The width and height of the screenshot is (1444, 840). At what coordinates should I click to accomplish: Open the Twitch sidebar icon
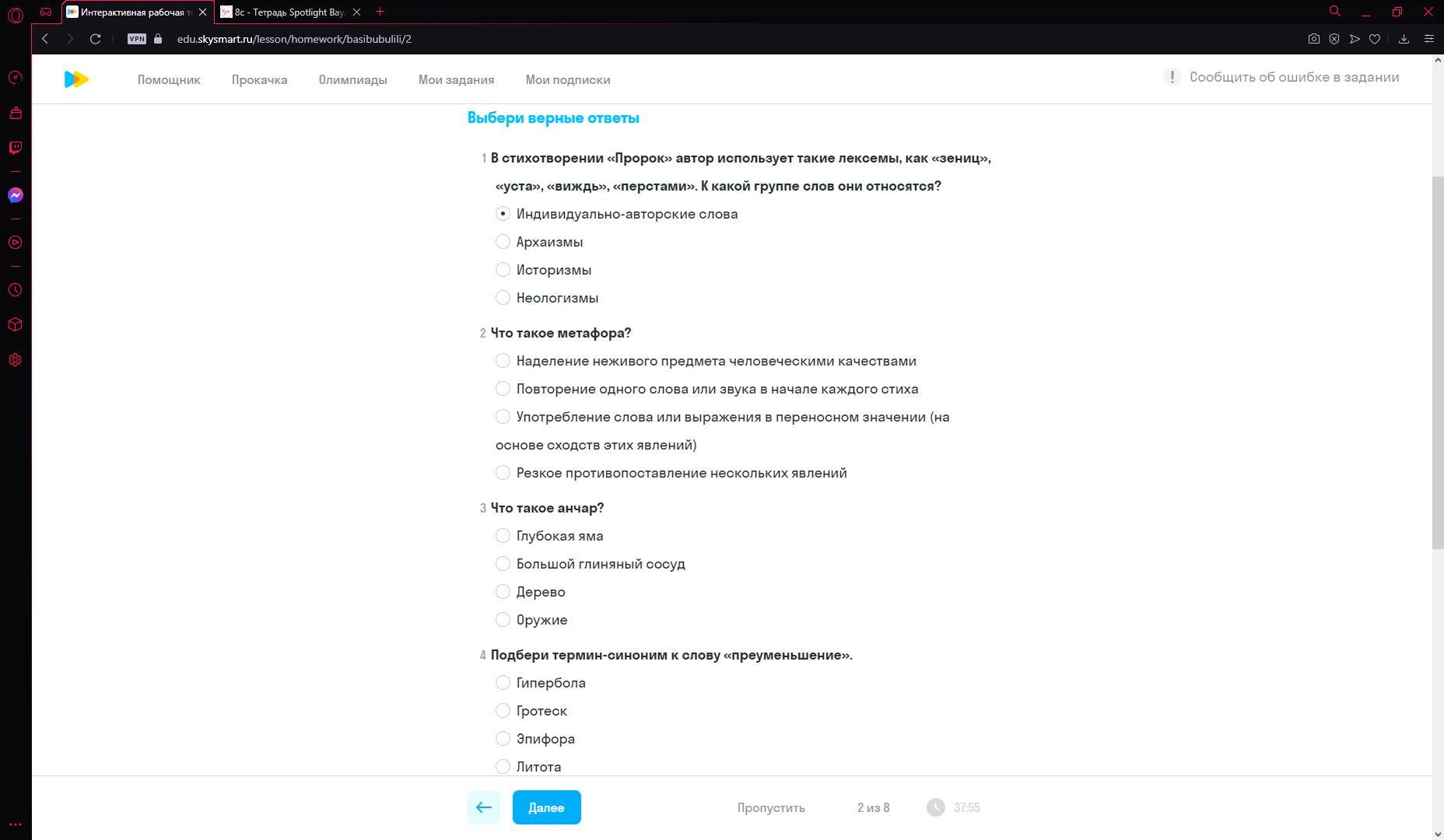pos(16,148)
